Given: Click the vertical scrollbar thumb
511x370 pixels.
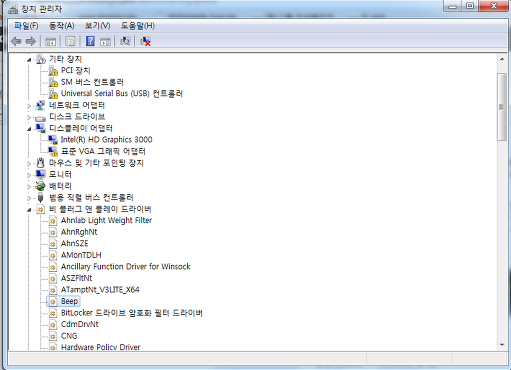Looking at the screenshot, I should coord(502,107).
